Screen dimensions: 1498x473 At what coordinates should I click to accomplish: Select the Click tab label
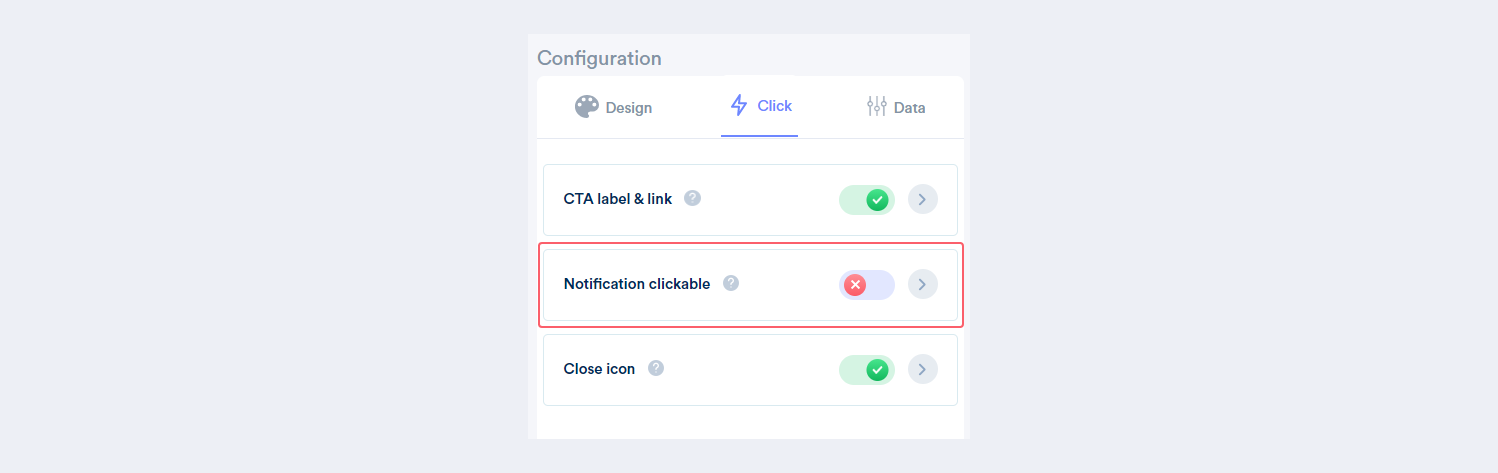point(774,106)
